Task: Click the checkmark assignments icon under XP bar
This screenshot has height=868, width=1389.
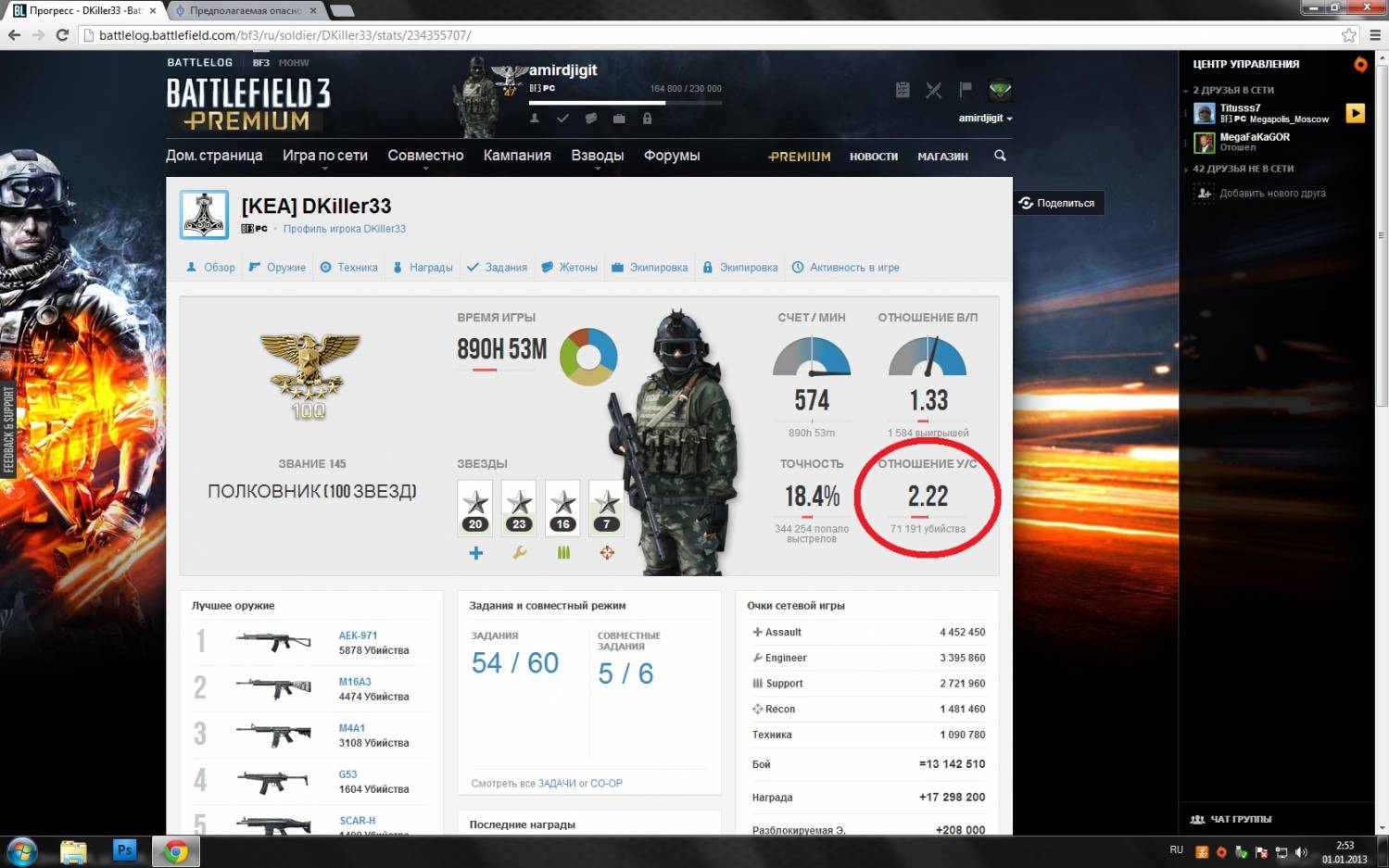Action: (x=562, y=119)
